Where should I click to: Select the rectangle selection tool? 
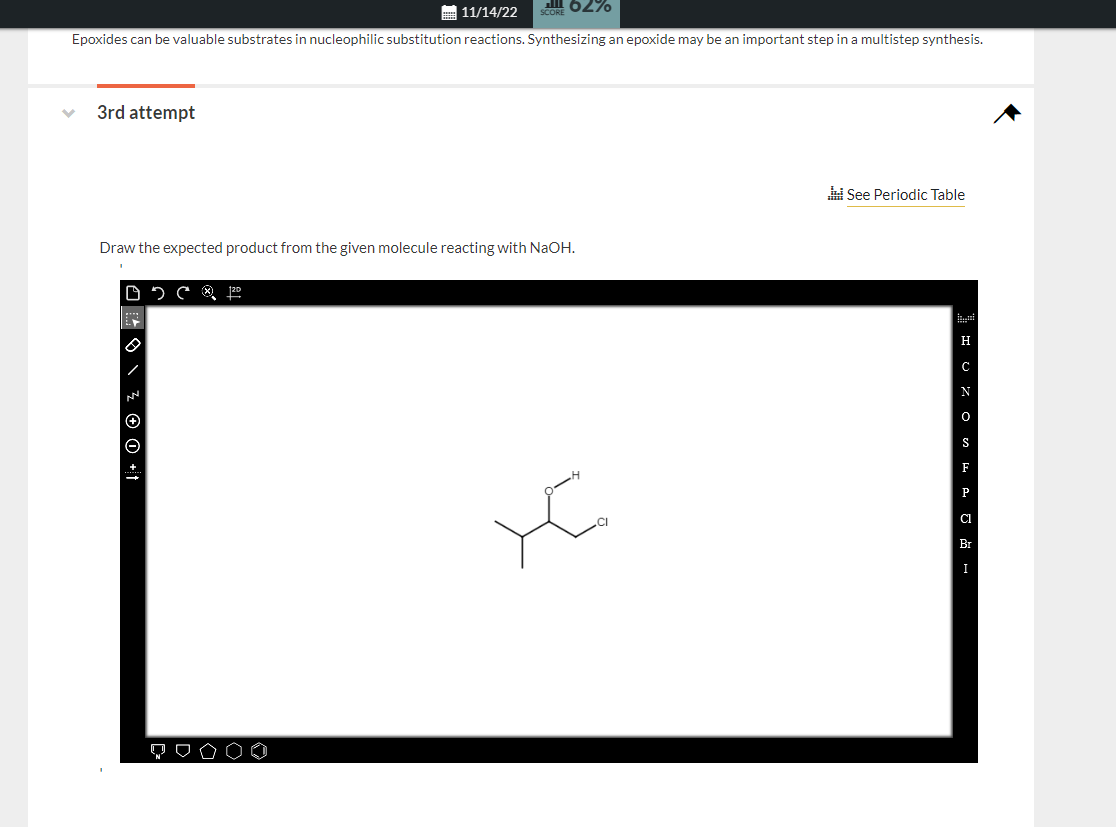[x=133, y=317]
